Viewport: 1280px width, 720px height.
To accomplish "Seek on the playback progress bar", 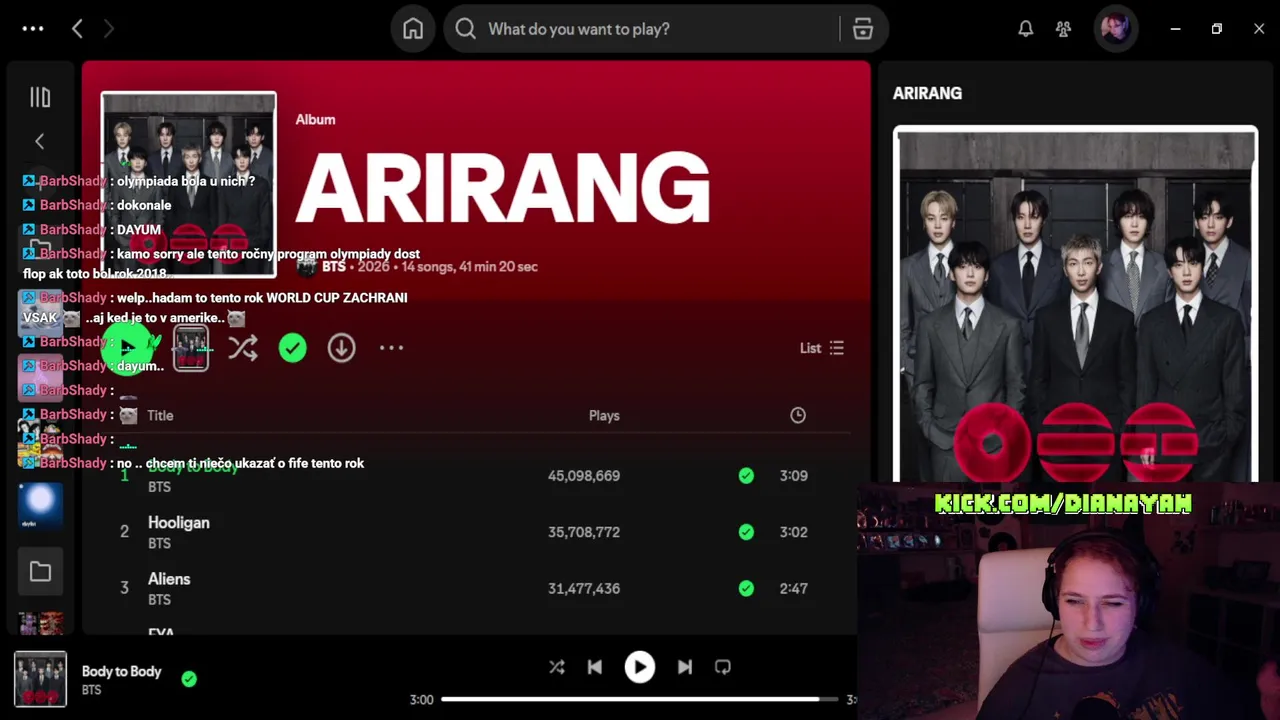I will coord(640,699).
